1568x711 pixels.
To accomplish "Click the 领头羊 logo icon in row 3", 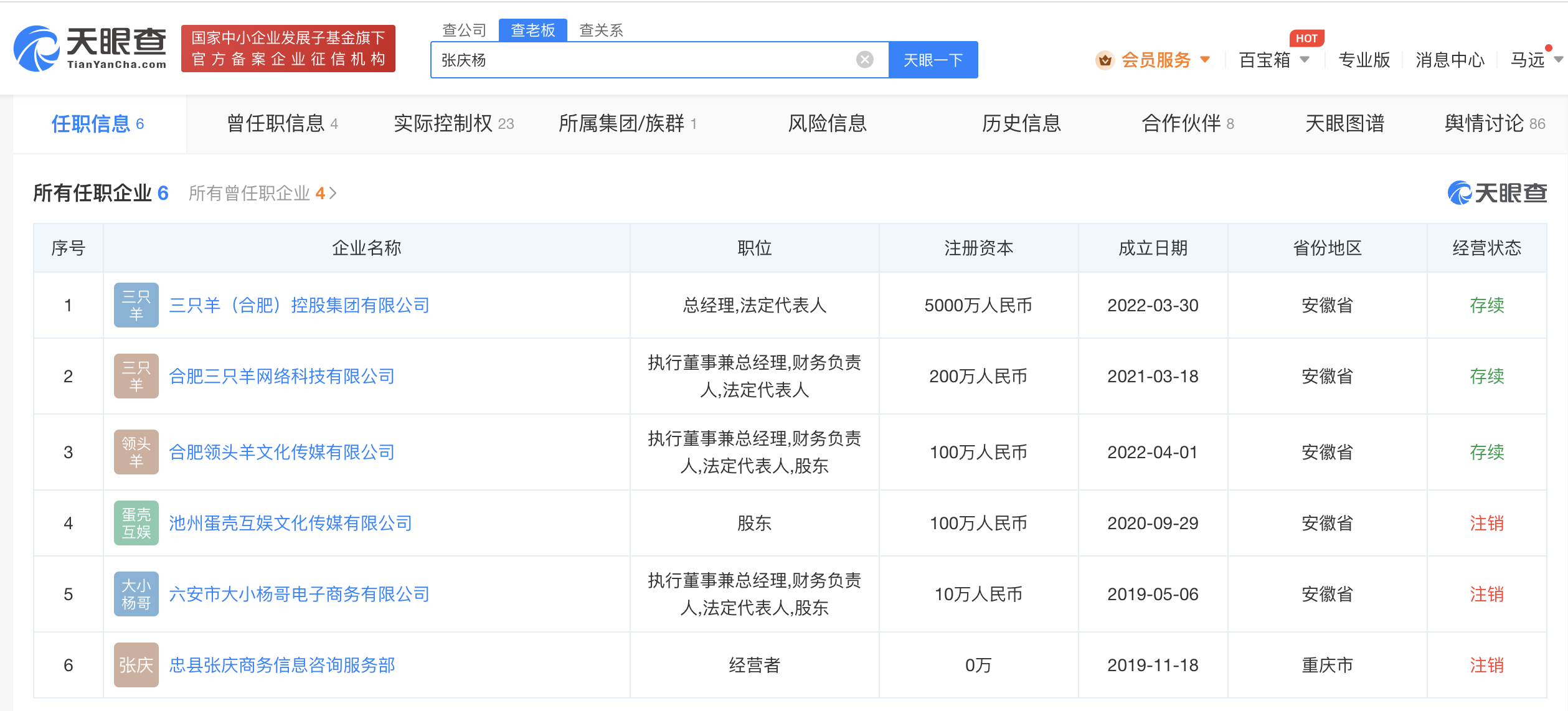I will [136, 452].
